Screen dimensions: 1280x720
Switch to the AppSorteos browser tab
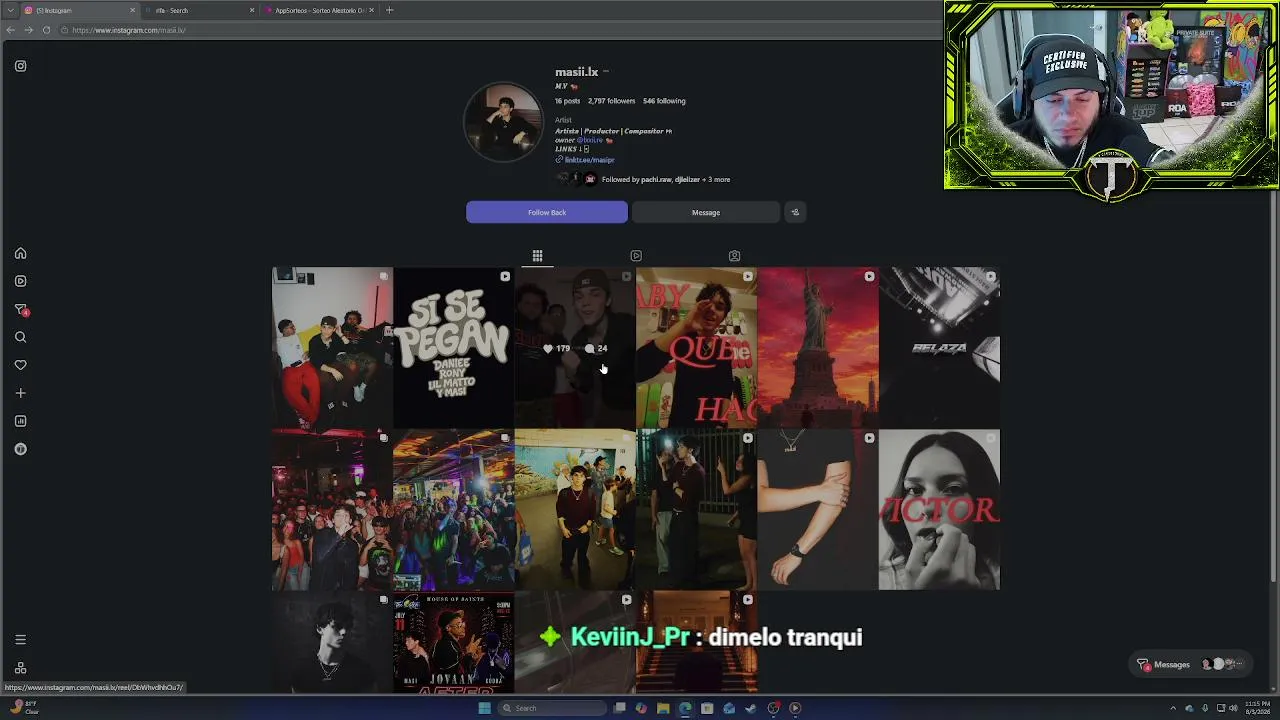[x=319, y=10]
